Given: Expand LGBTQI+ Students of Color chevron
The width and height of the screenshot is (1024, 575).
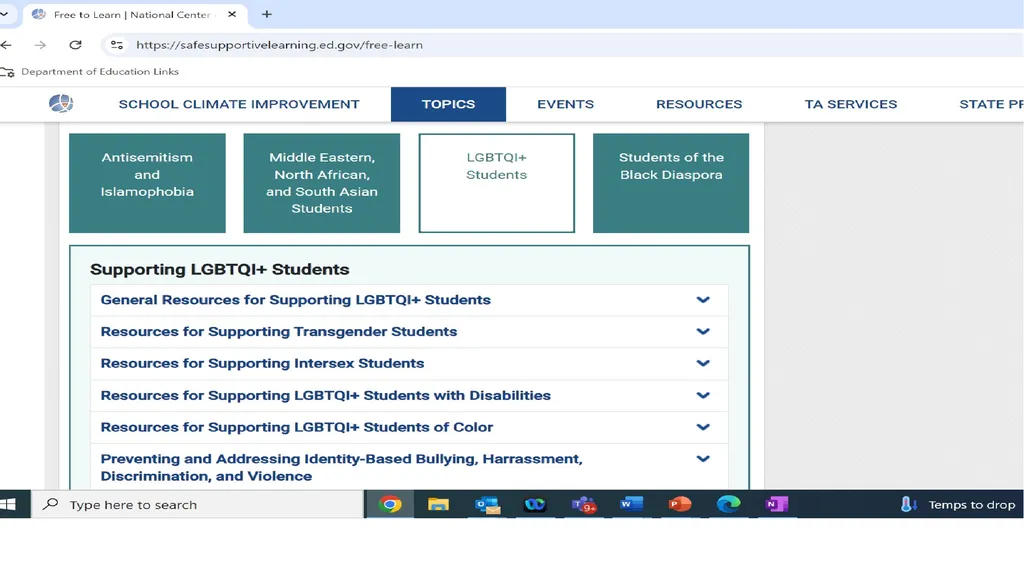Looking at the screenshot, I should click(x=703, y=427).
